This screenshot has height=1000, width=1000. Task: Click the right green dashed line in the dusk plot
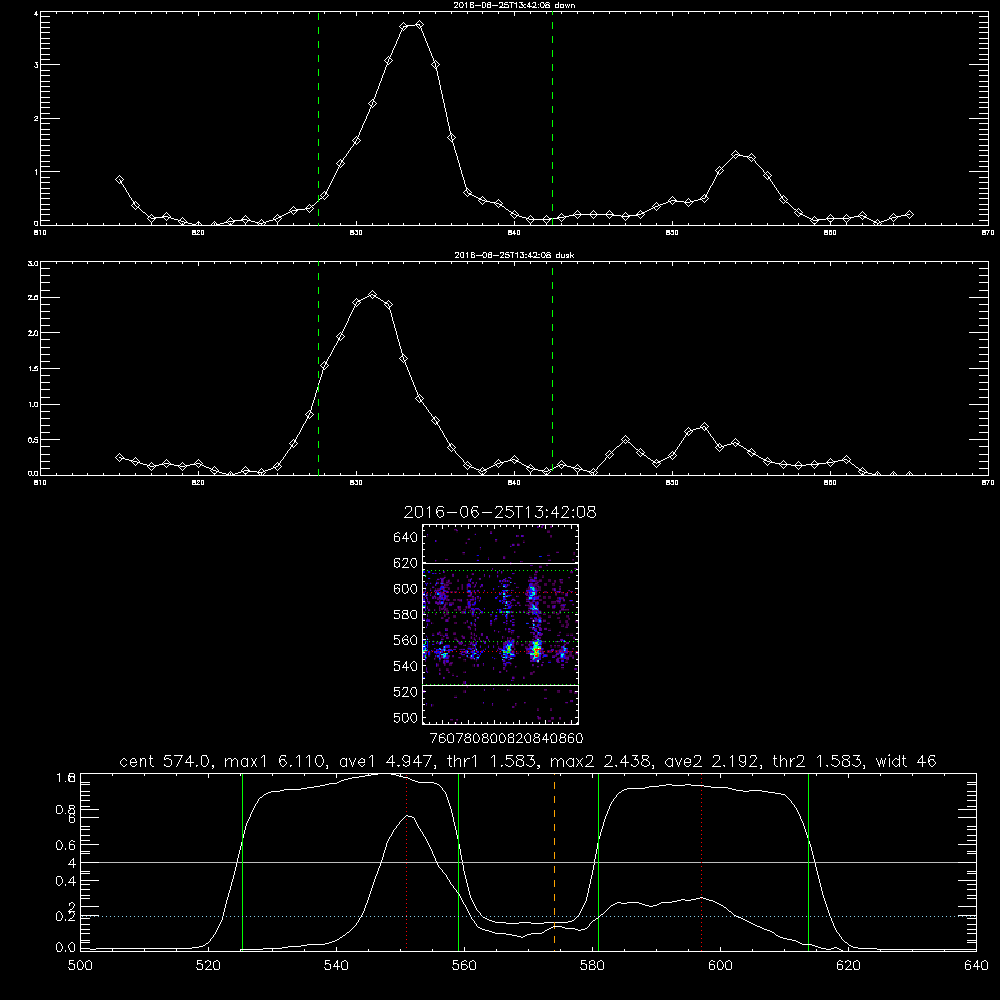(552, 368)
